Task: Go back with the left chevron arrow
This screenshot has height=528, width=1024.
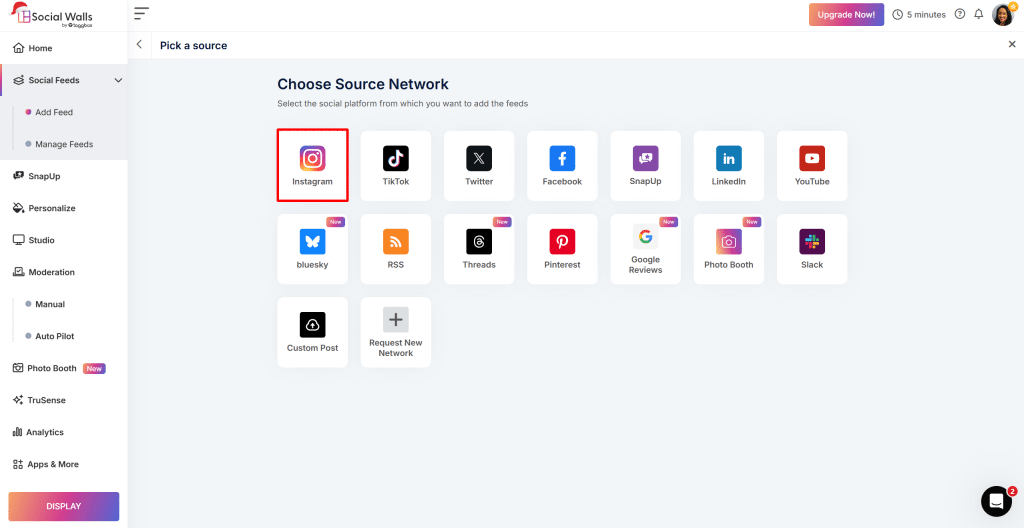Action: click(x=139, y=44)
